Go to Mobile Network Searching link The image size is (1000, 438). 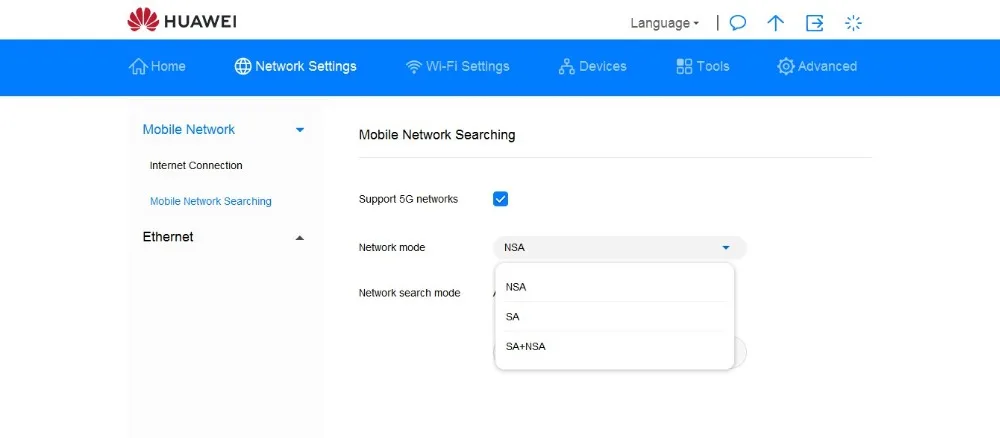click(x=211, y=202)
